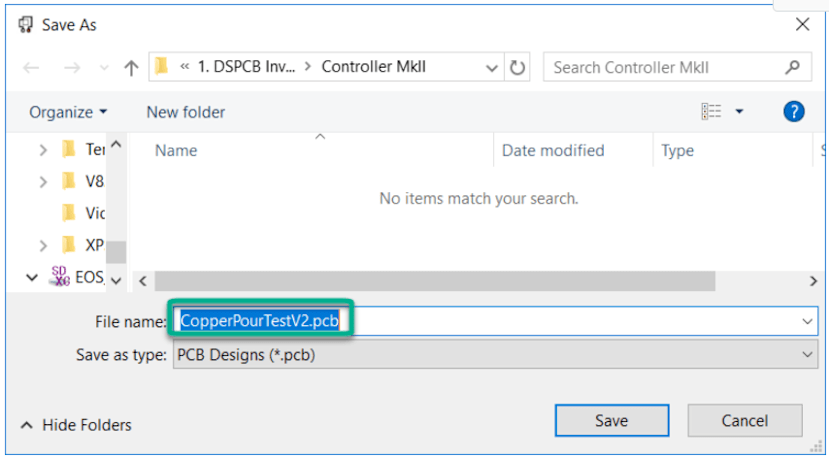Hide Folders pane toggle

(76, 425)
